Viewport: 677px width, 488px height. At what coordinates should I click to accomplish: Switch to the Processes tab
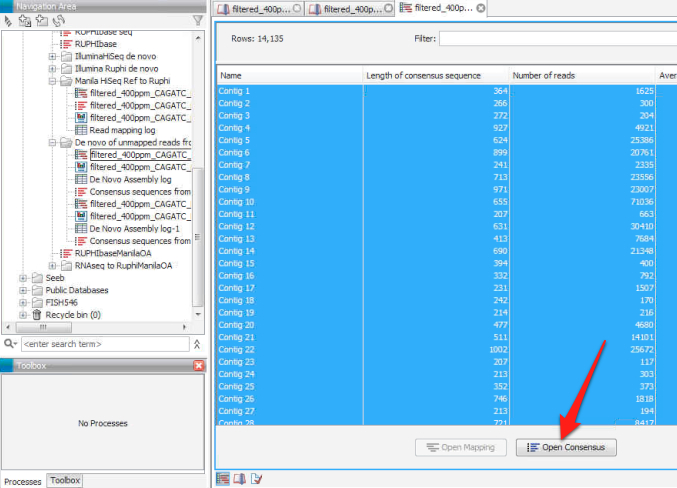tap(23, 481)
